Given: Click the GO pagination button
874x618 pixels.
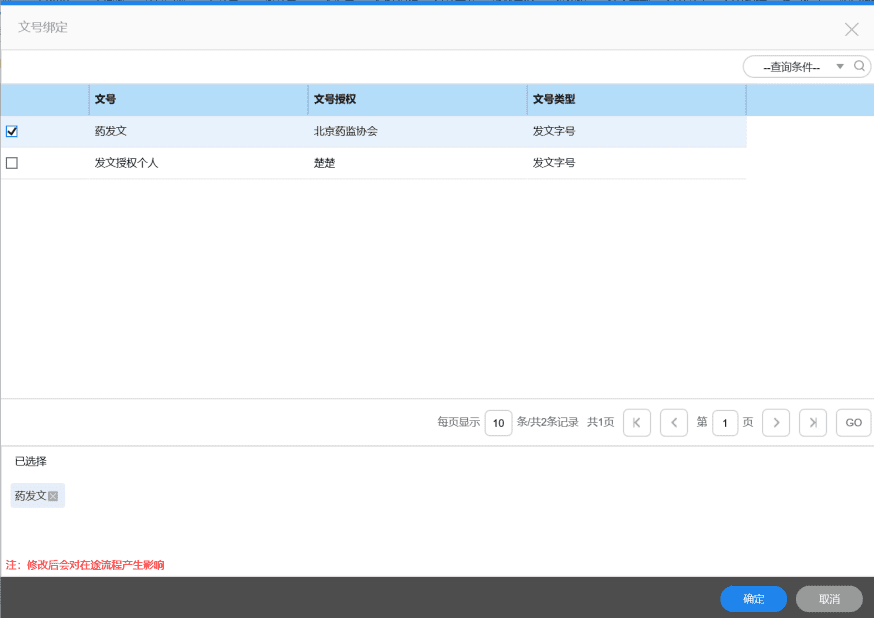Looking at the screenshot, I should click(853, 423).
